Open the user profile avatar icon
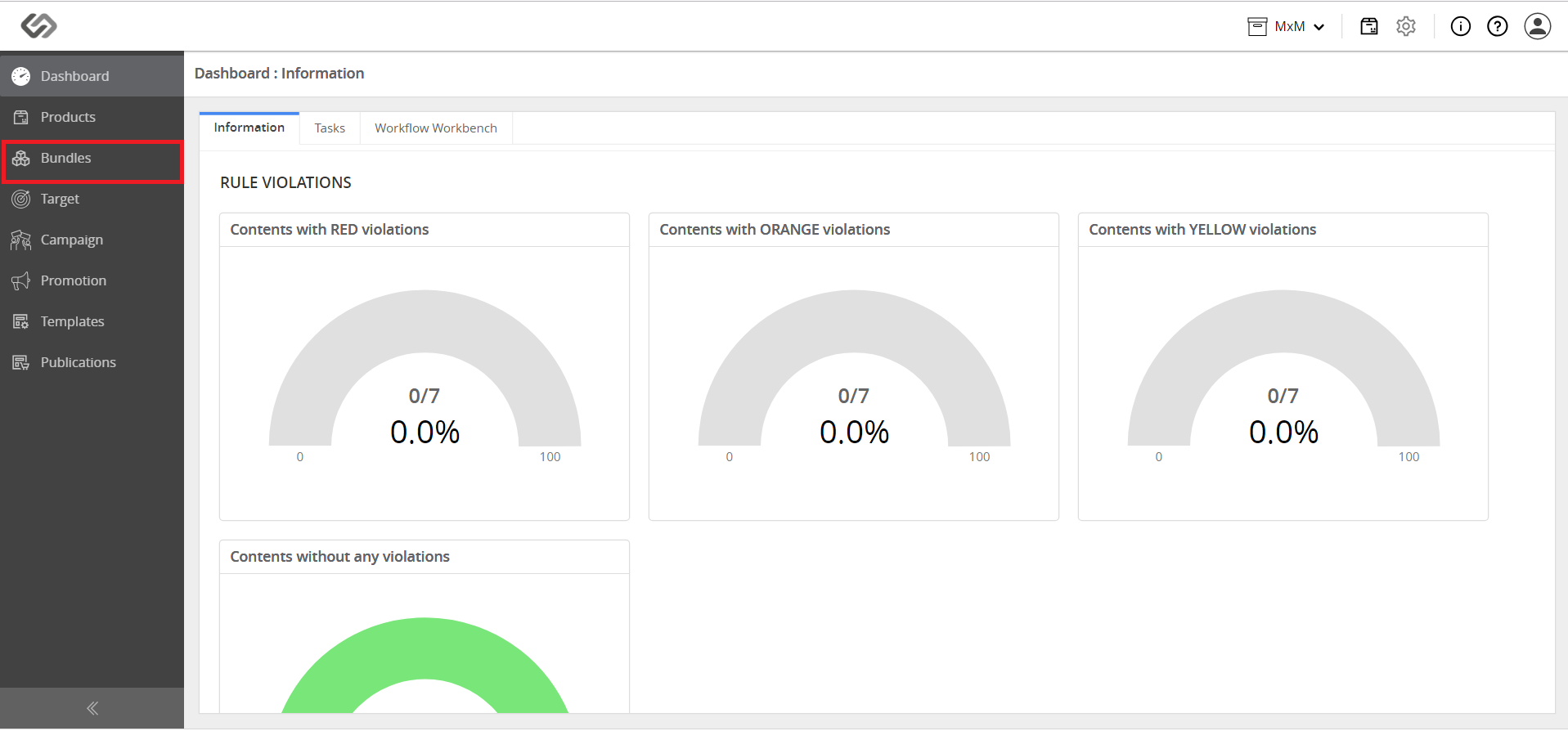The width and height of the screenshot is (1568, 731). tap(1538, 26)
